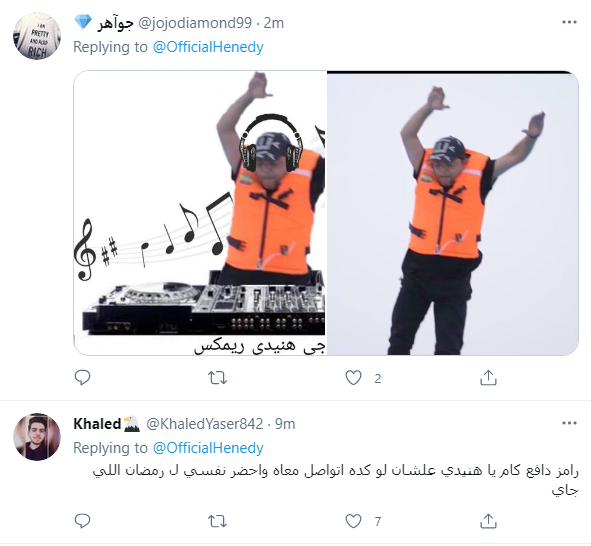Retweet Khaled's tweet

click(217, 522)
